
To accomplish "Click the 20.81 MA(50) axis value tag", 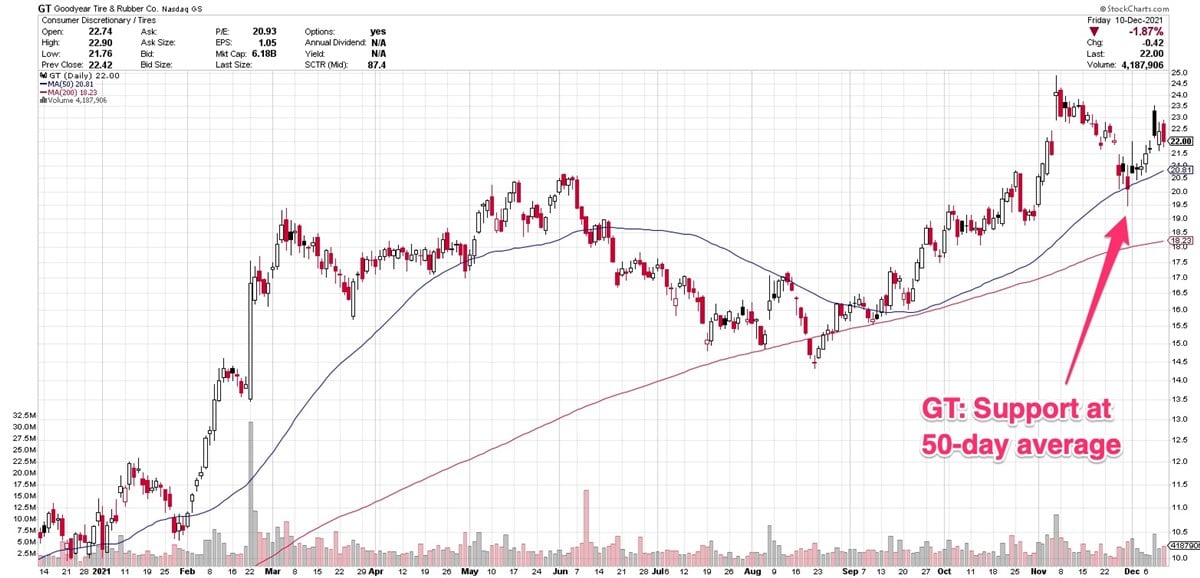I will coord(1178,171).
